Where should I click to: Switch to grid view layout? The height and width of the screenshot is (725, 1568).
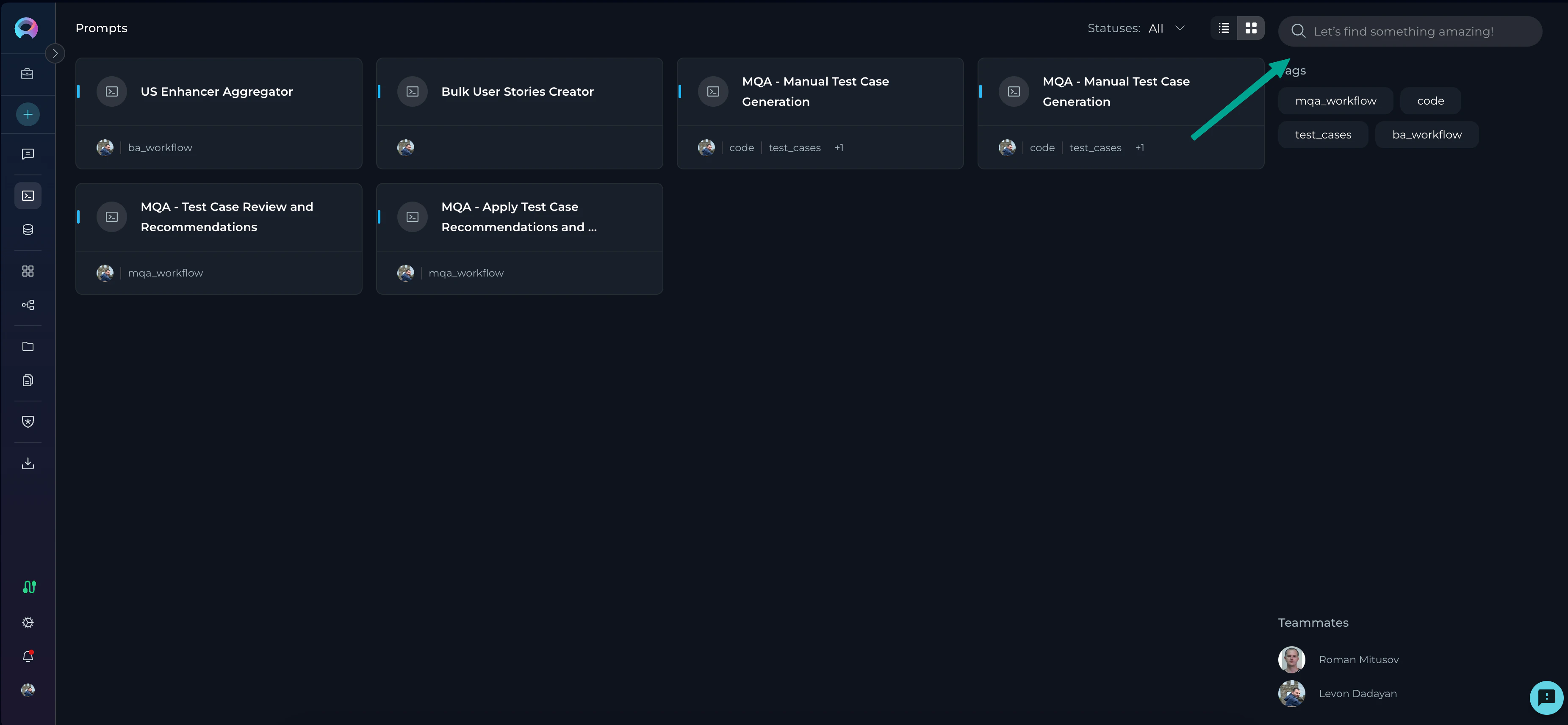point(1251,28)
